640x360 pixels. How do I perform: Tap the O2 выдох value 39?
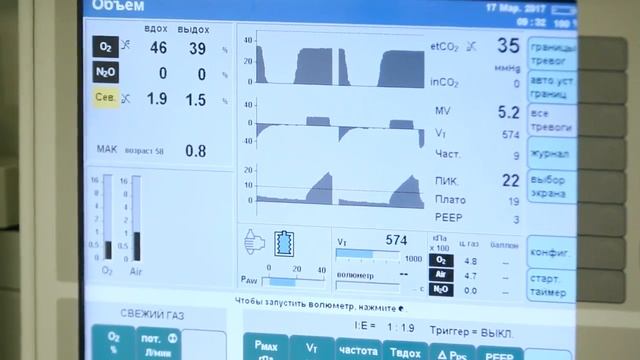pos(197,49)
